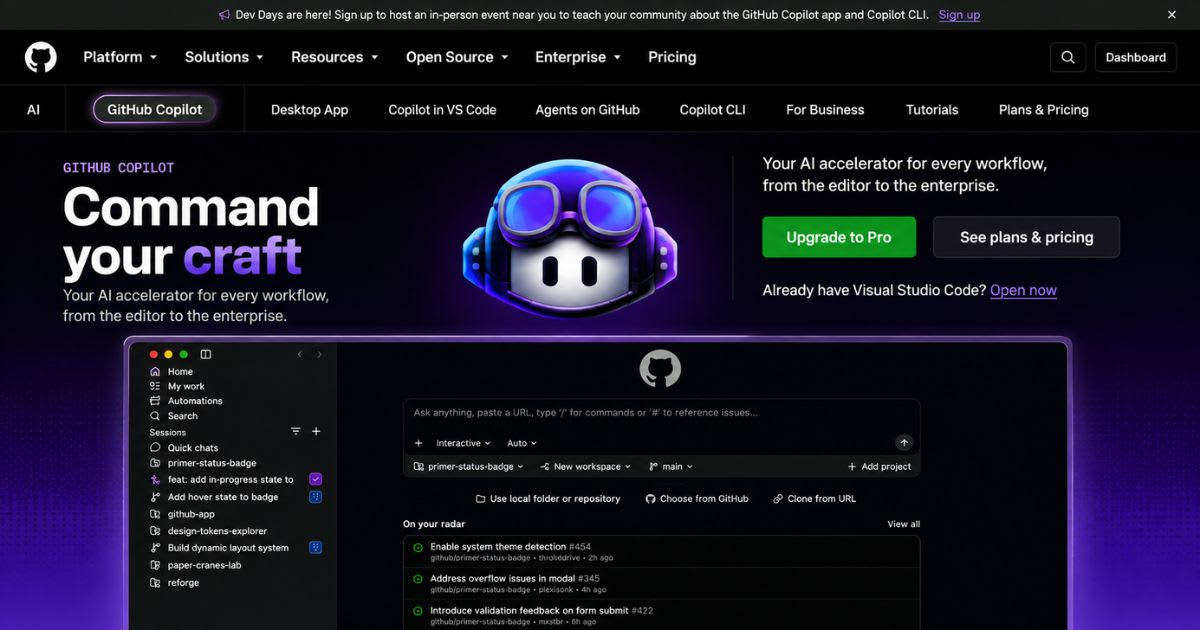Click the AI breadcrumb link
Screen dimensions: 1200x630
coord(34,110)
